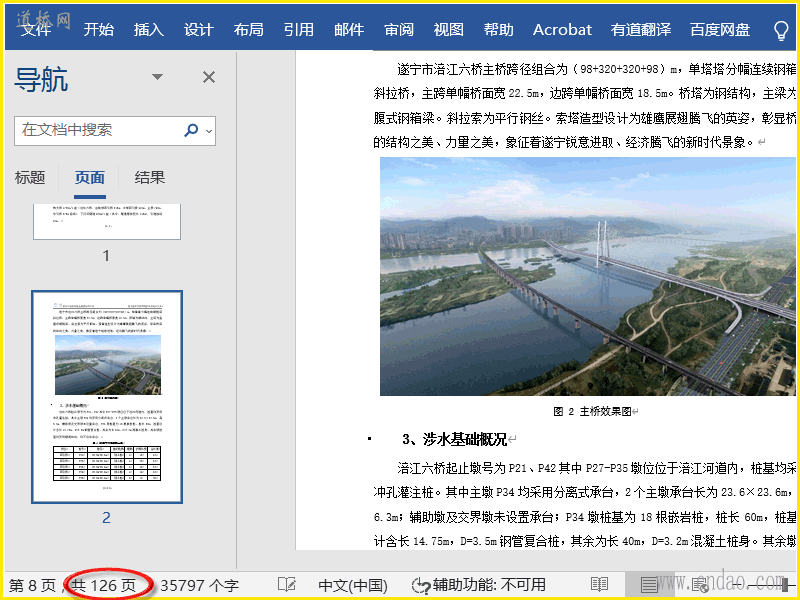
Task: Open the 文件 menu
Action: tap(36, 29)
